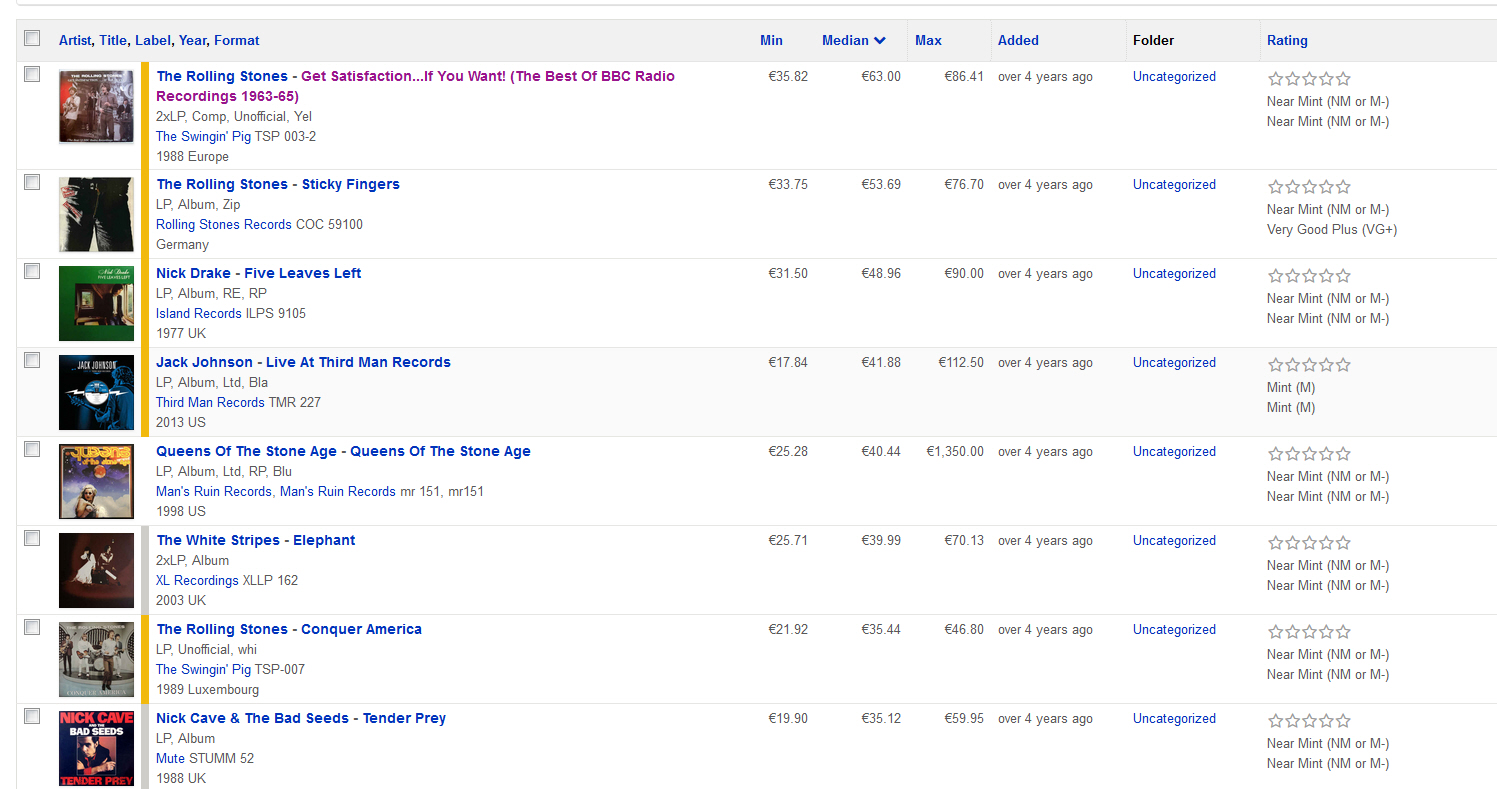
Task: Open the White Stripes Elephant cover thumbnail
Action: pos(96,571)
